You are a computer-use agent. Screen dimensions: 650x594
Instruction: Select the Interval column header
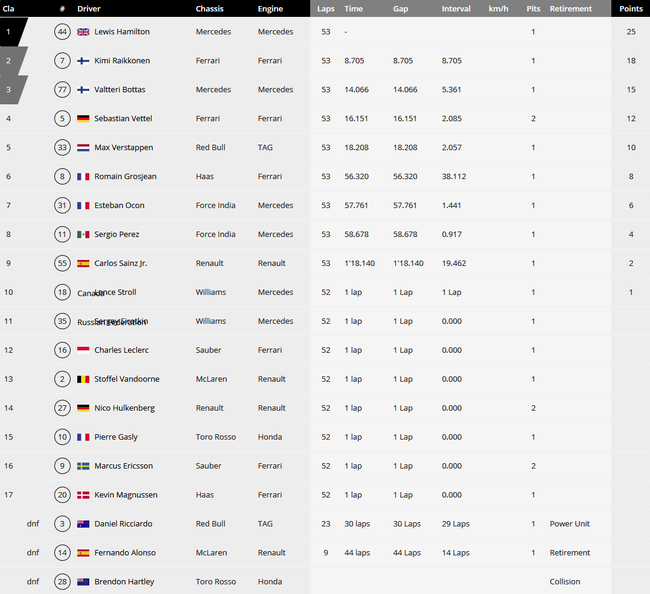click(x=456, y=8)
